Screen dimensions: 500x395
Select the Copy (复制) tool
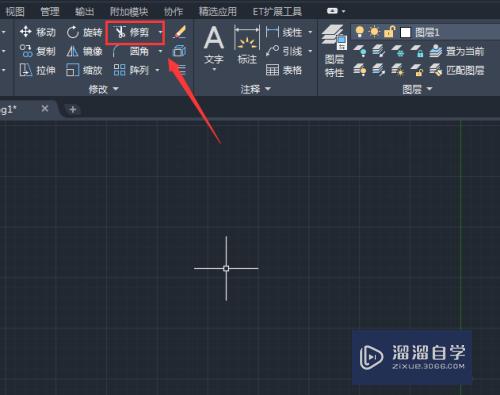pos(38,51)
